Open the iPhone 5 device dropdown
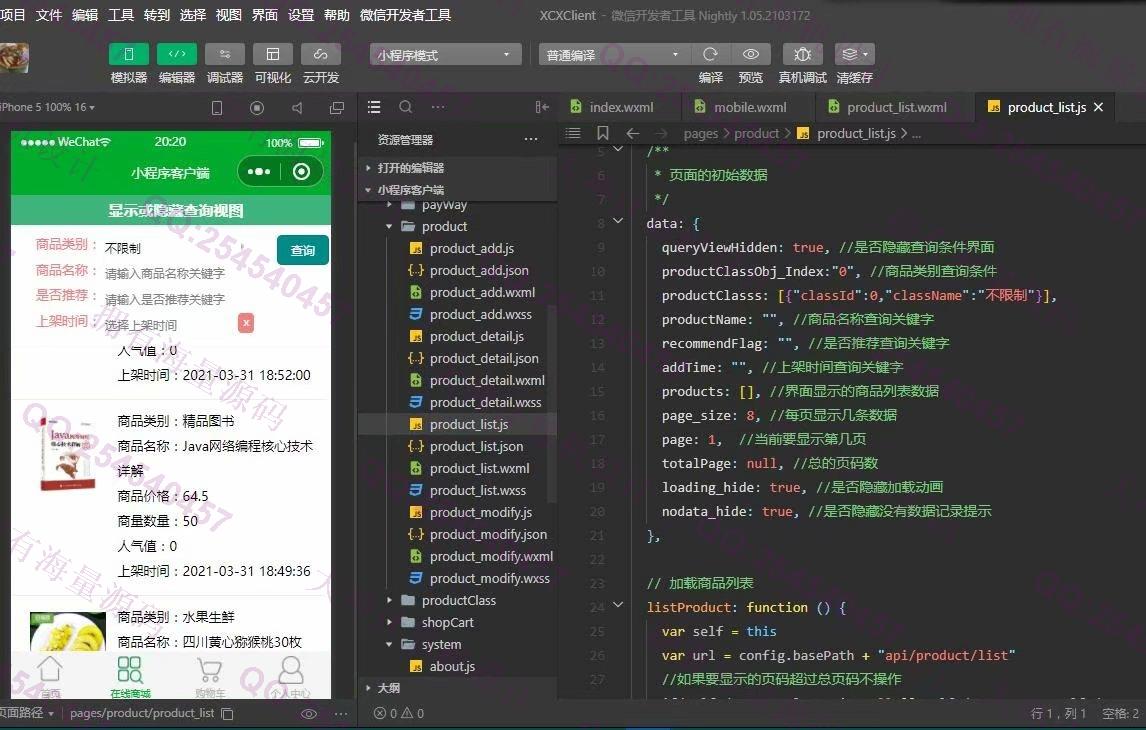 coord(48,107)
